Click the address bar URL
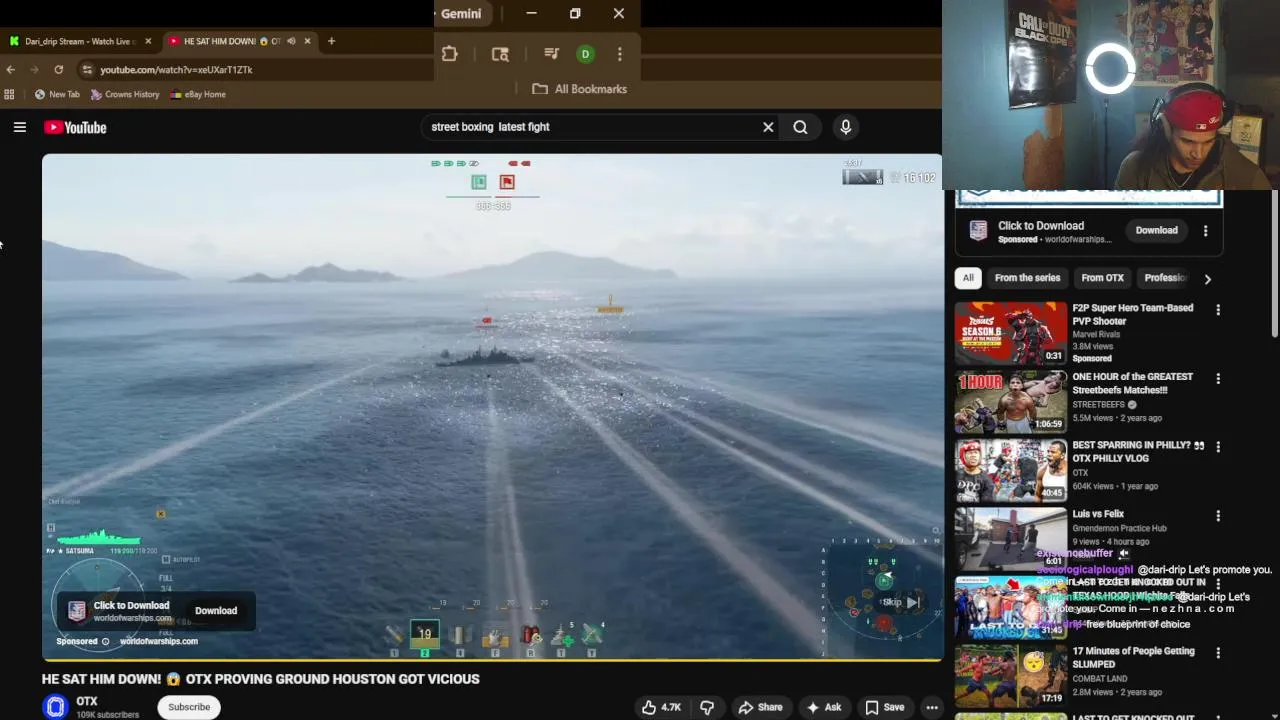The image size is (1280, 720). (x=176, y=69)
